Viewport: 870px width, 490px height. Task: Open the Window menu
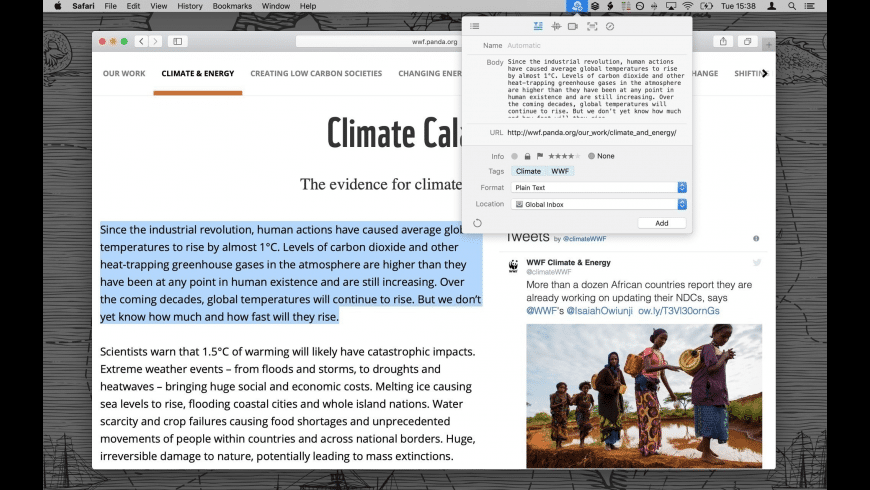click(x=275, y=6)
